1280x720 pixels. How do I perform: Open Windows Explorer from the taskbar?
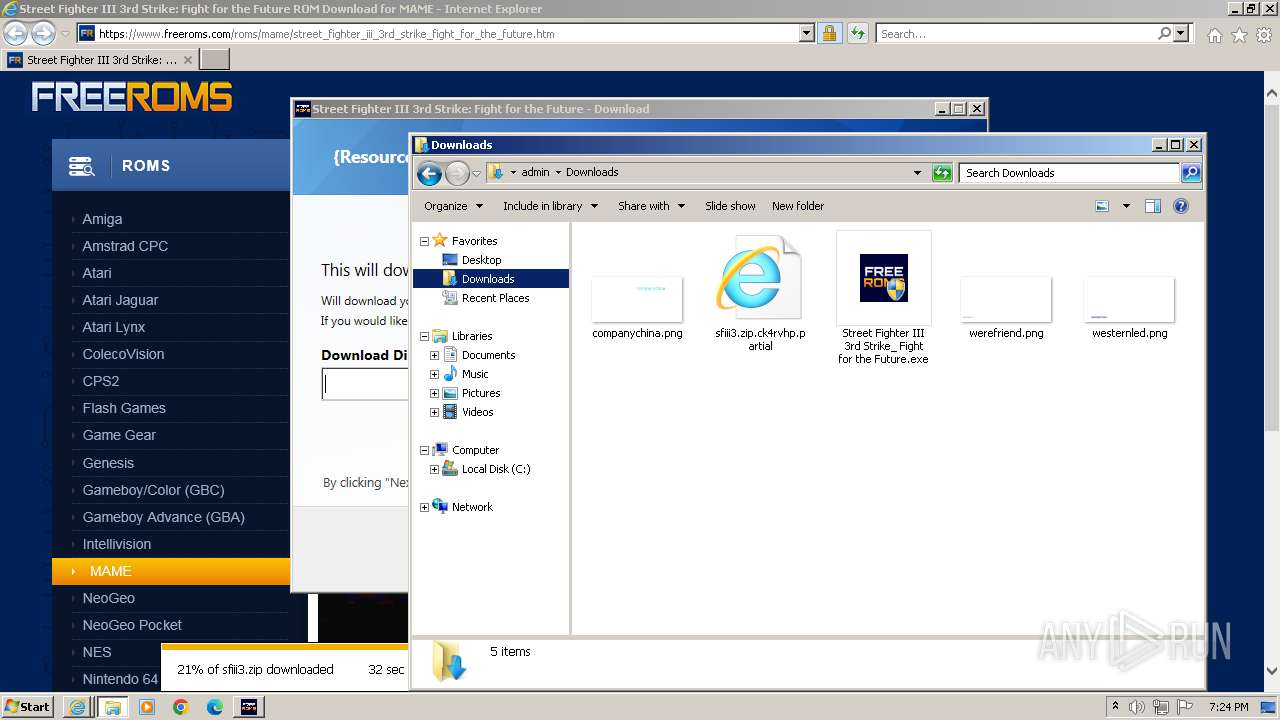[x=113, y=707]
